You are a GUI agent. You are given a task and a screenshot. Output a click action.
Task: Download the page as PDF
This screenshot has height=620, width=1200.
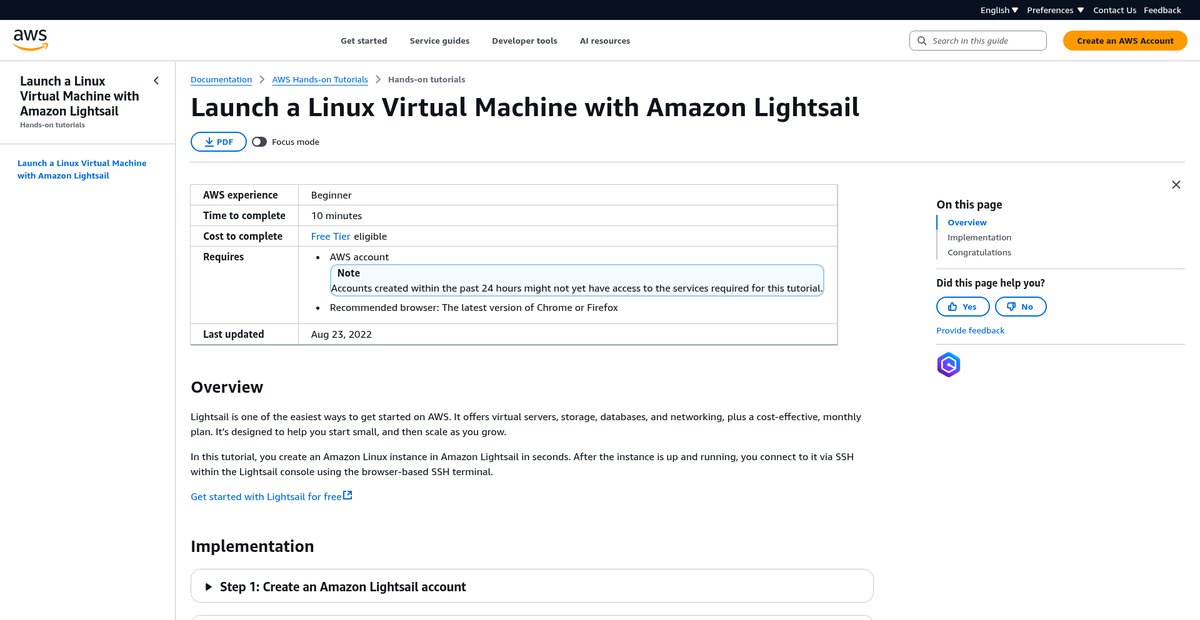pos(219,142)
